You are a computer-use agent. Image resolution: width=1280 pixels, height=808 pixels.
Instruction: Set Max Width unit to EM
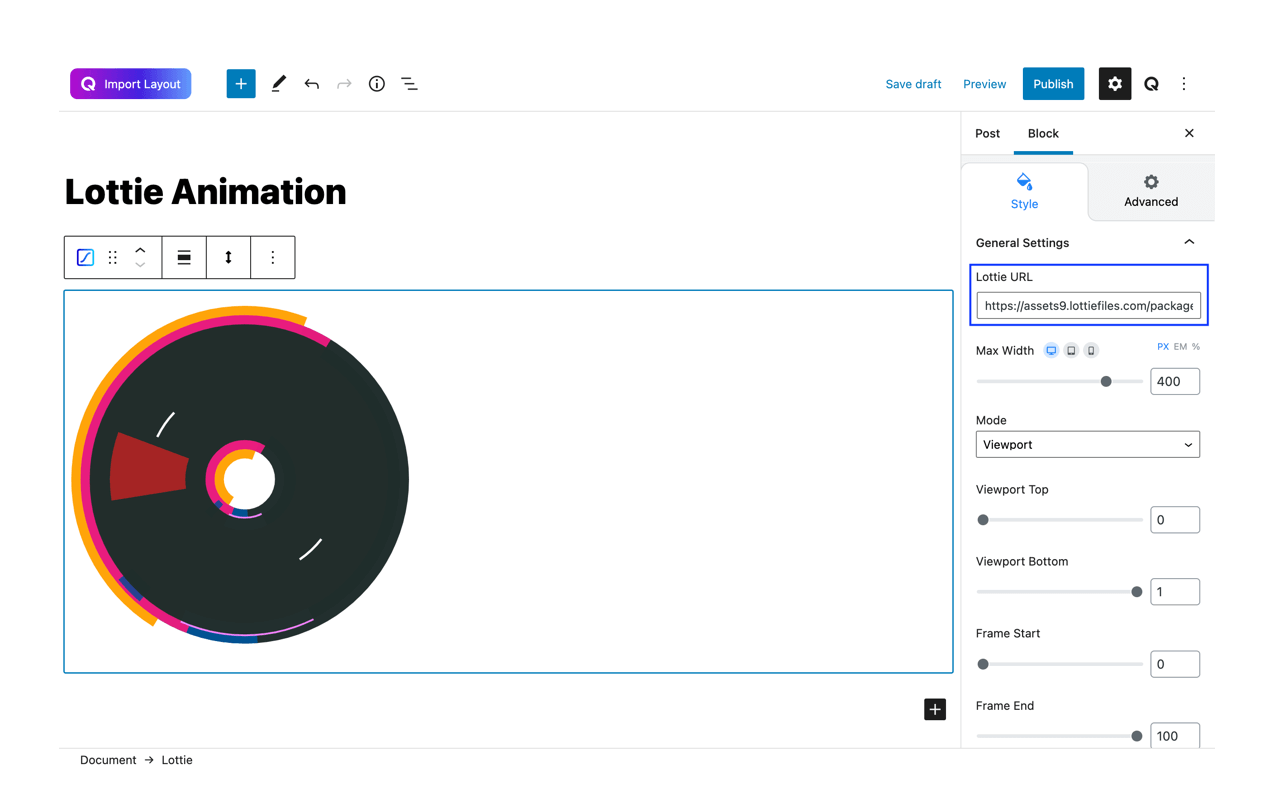(1180, 347)
